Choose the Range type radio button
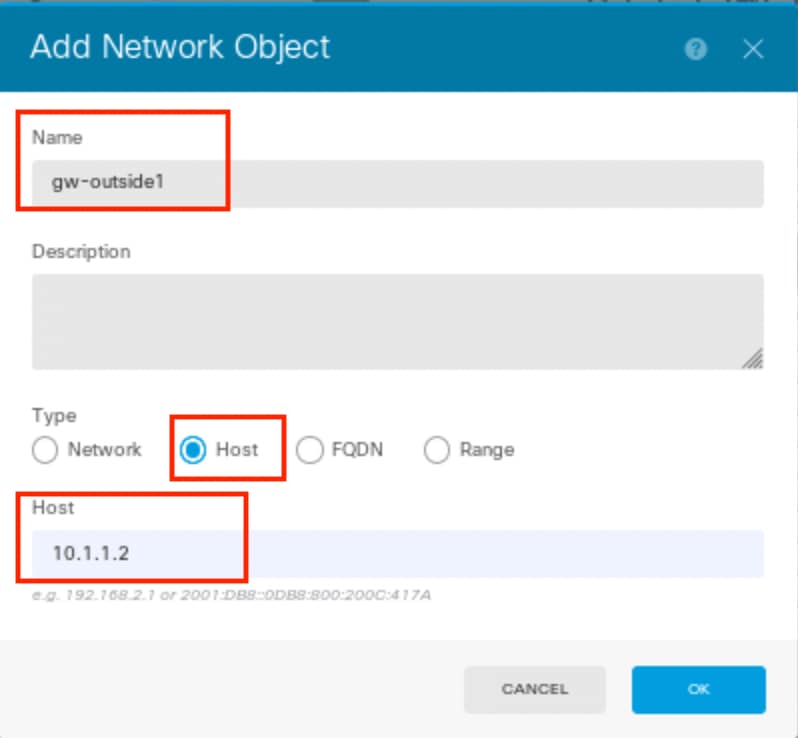Viewport: 798px width, 738px height. click(437, 450)
